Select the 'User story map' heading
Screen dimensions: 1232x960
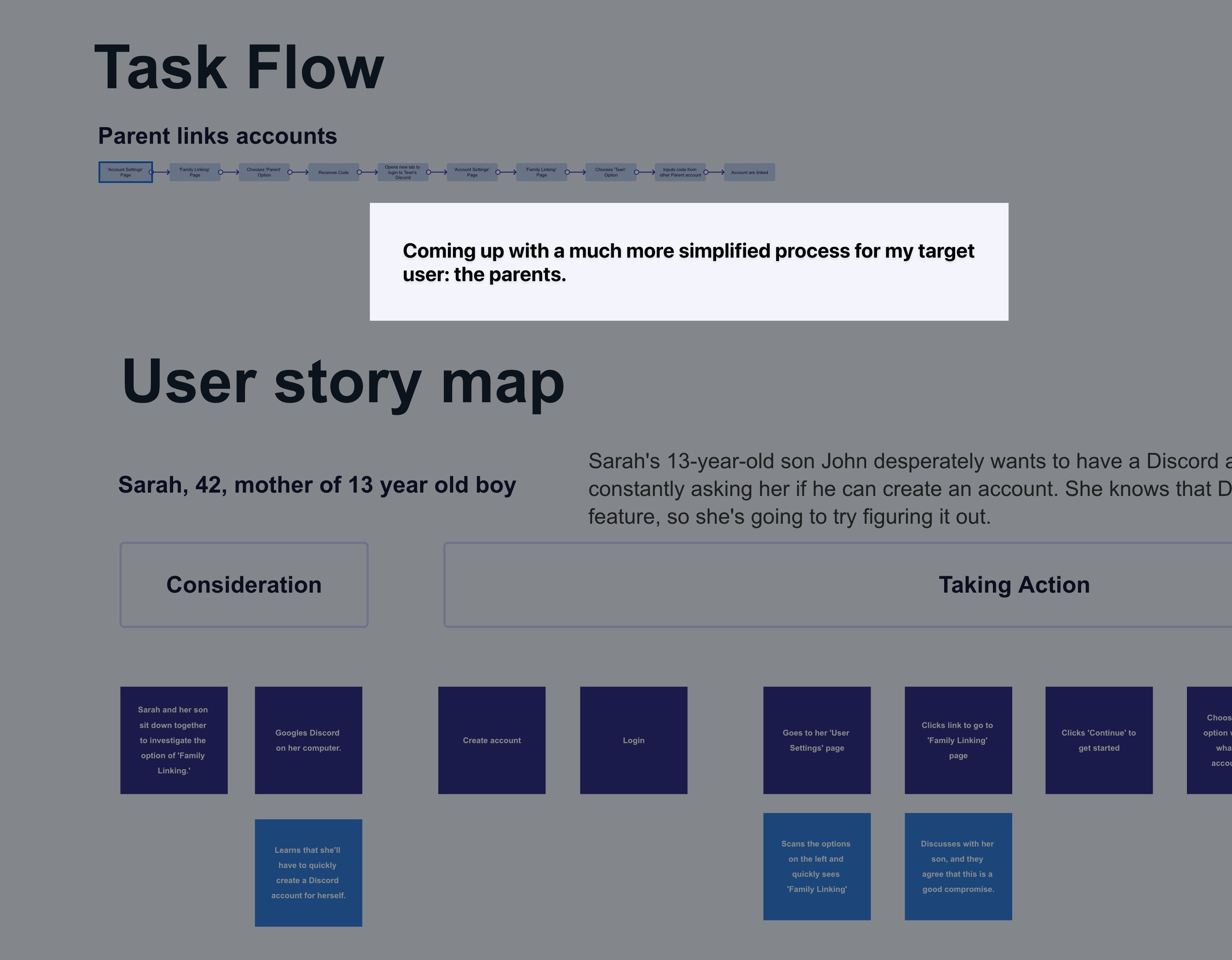coord(342,382)
